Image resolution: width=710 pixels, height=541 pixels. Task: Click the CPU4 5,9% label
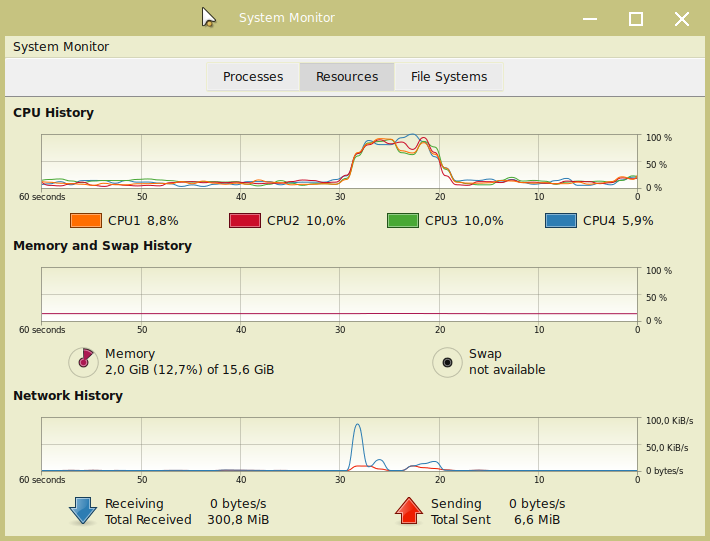point(618,220)
